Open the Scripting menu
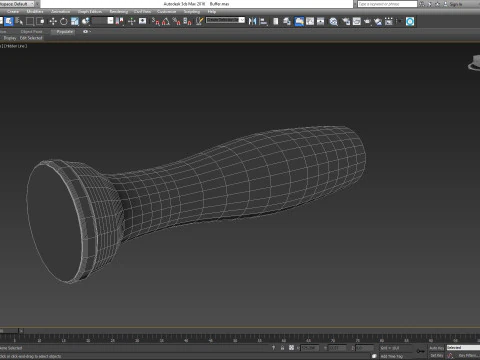Viewport: 480px width, 360px height. pos(192,11)
